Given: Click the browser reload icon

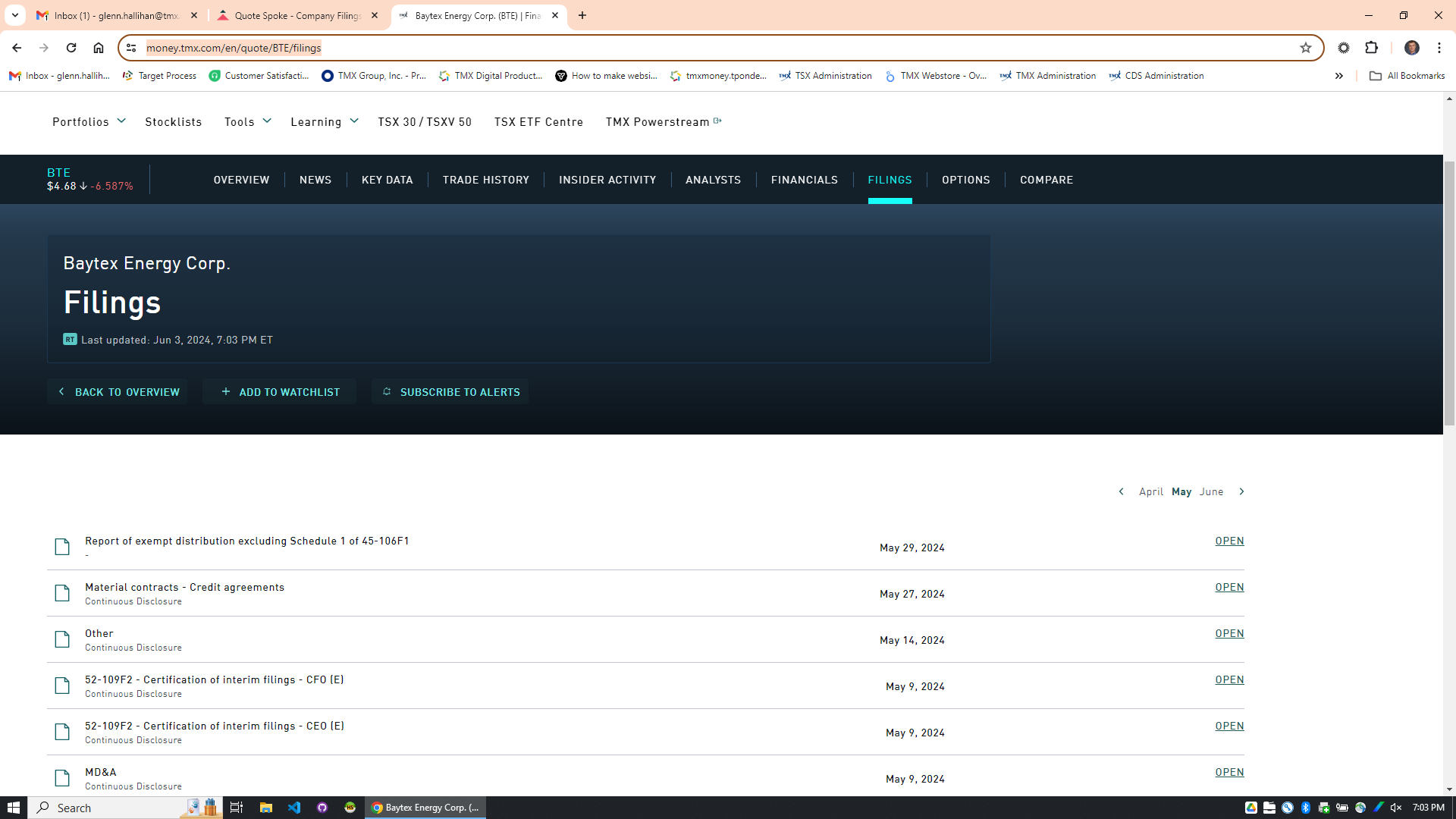Looking at the screenshot, I should [71, 48].
